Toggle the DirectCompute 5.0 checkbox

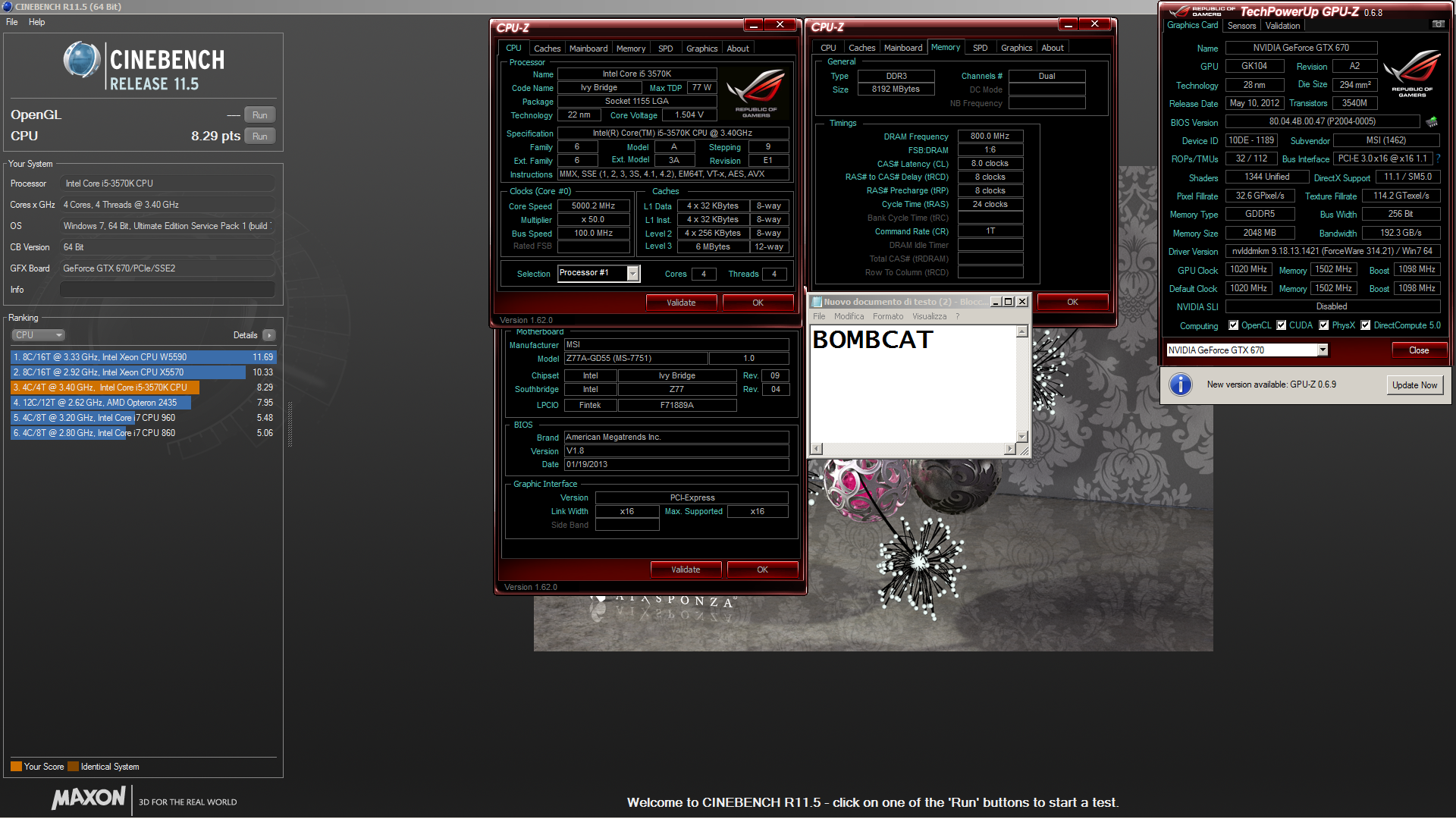[1366, 325]
